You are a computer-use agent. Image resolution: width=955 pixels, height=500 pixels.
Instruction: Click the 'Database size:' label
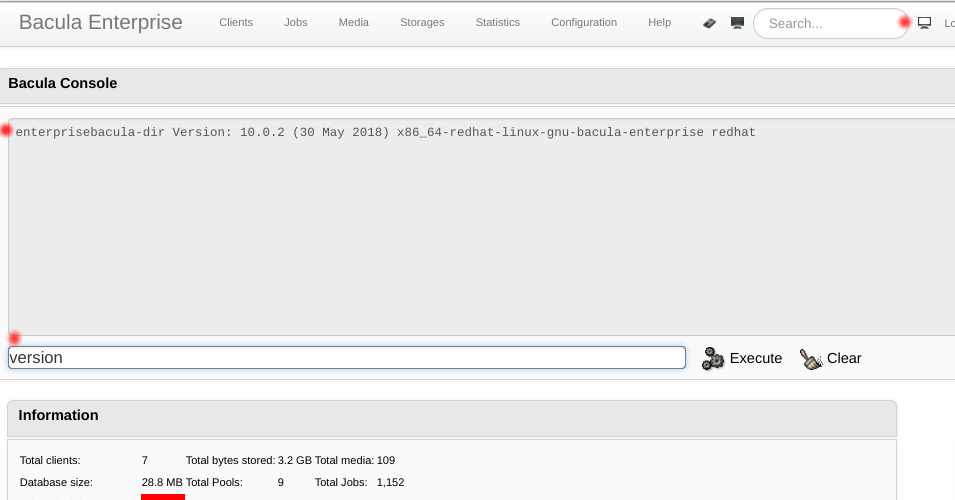click(x=56, y=482)
